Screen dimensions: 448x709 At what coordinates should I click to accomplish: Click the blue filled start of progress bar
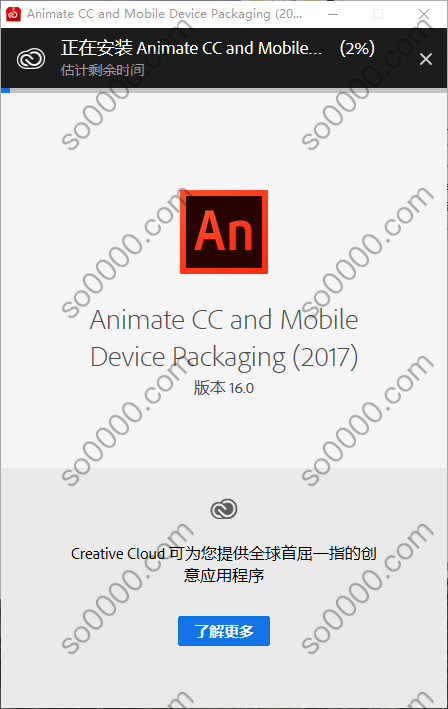(x=5, y=90)
